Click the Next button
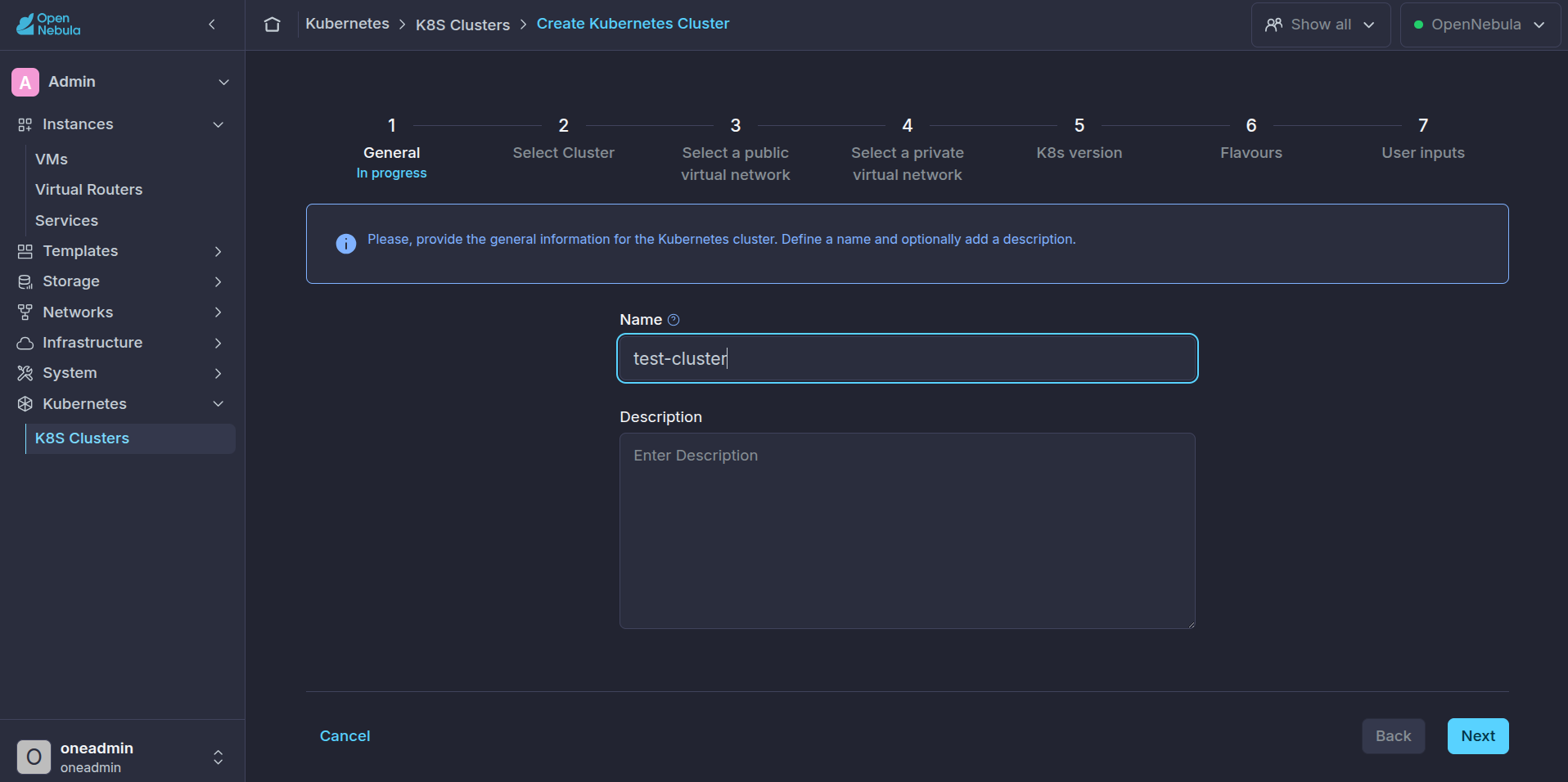1568x782 pixels. (x=1478, y=736)
